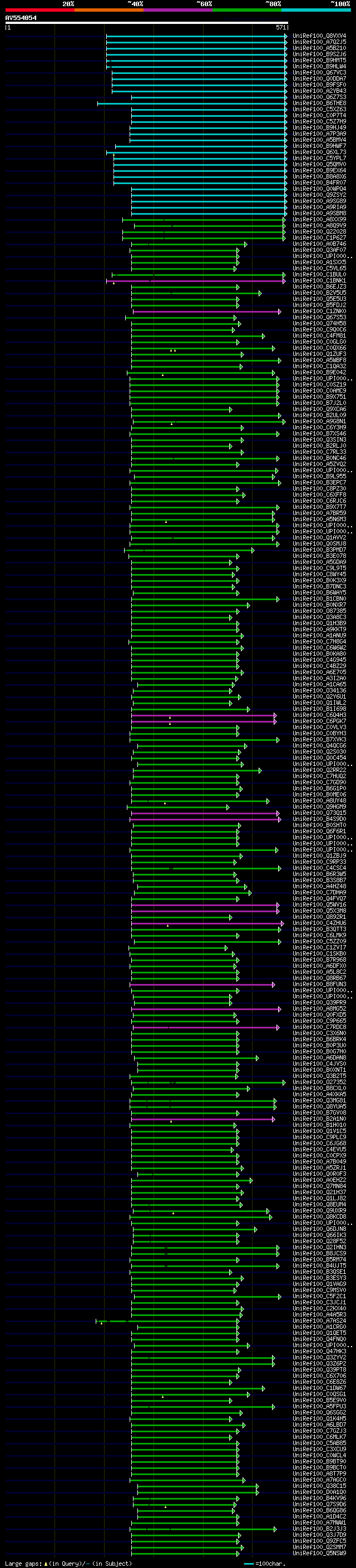
Task: Click the magenta alignment bar of C1BNK1
Action: [x=196, y=280]
